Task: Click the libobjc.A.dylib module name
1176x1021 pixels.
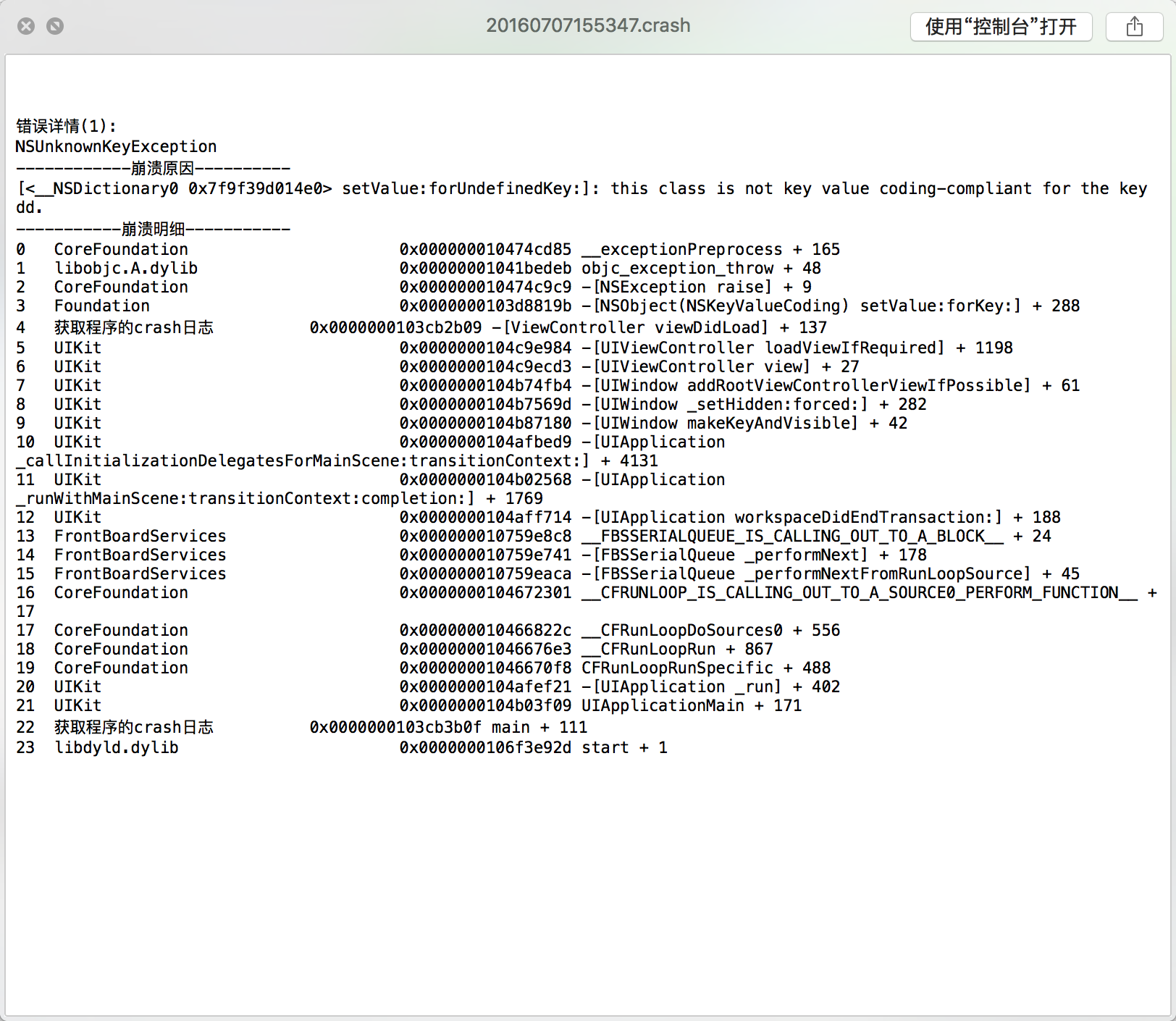Action: coord(126,268)
